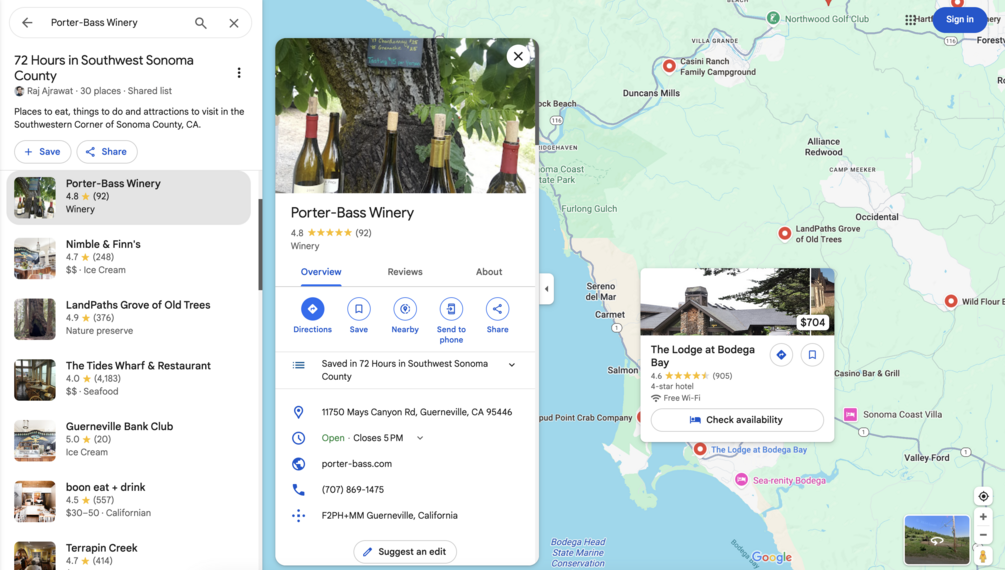The height and width of the screenshot is (570, 1005).
Task: Click Sonoma Coast Villa hotel marker
Action: pyautogui.click(x=851, y=414)
